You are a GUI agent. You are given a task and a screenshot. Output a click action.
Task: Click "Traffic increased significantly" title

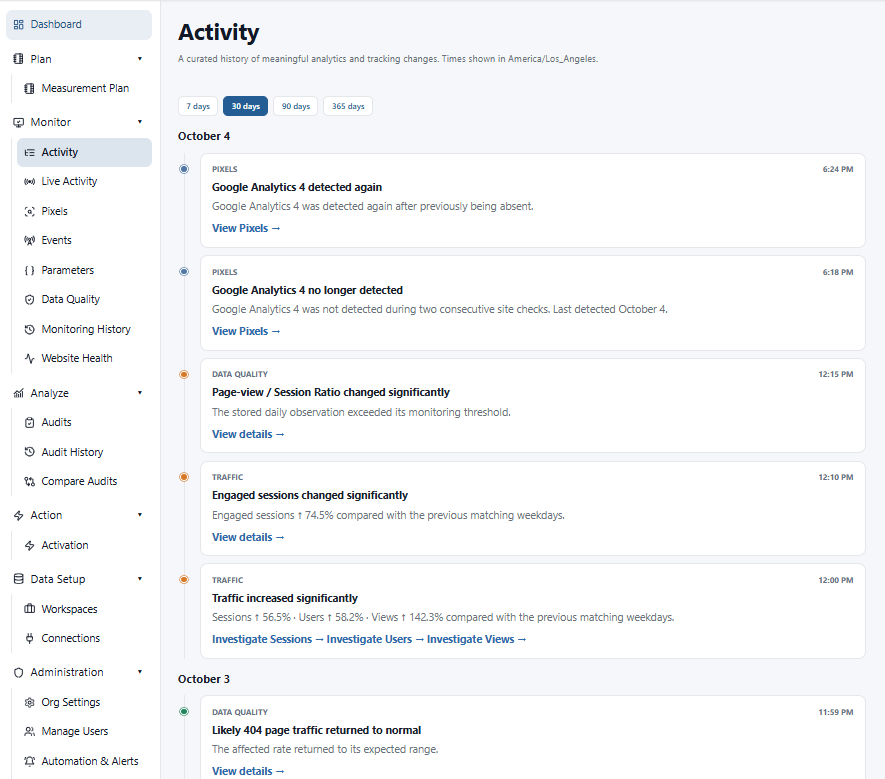click(285, 598)
